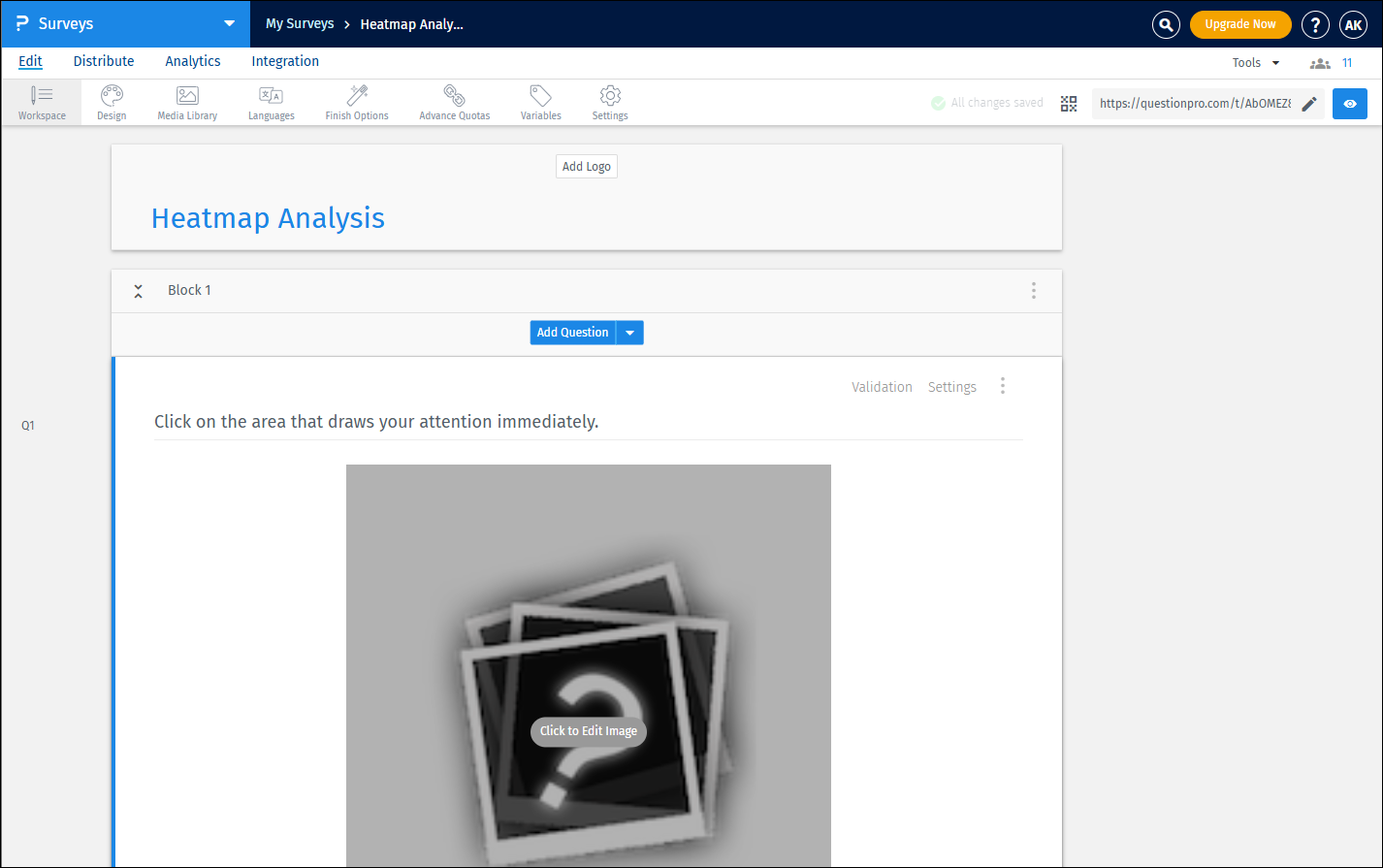The height and width of the screenshot is (868, 1383).
Task: Select the Languages tool
Action: click(x=271, y=102)
